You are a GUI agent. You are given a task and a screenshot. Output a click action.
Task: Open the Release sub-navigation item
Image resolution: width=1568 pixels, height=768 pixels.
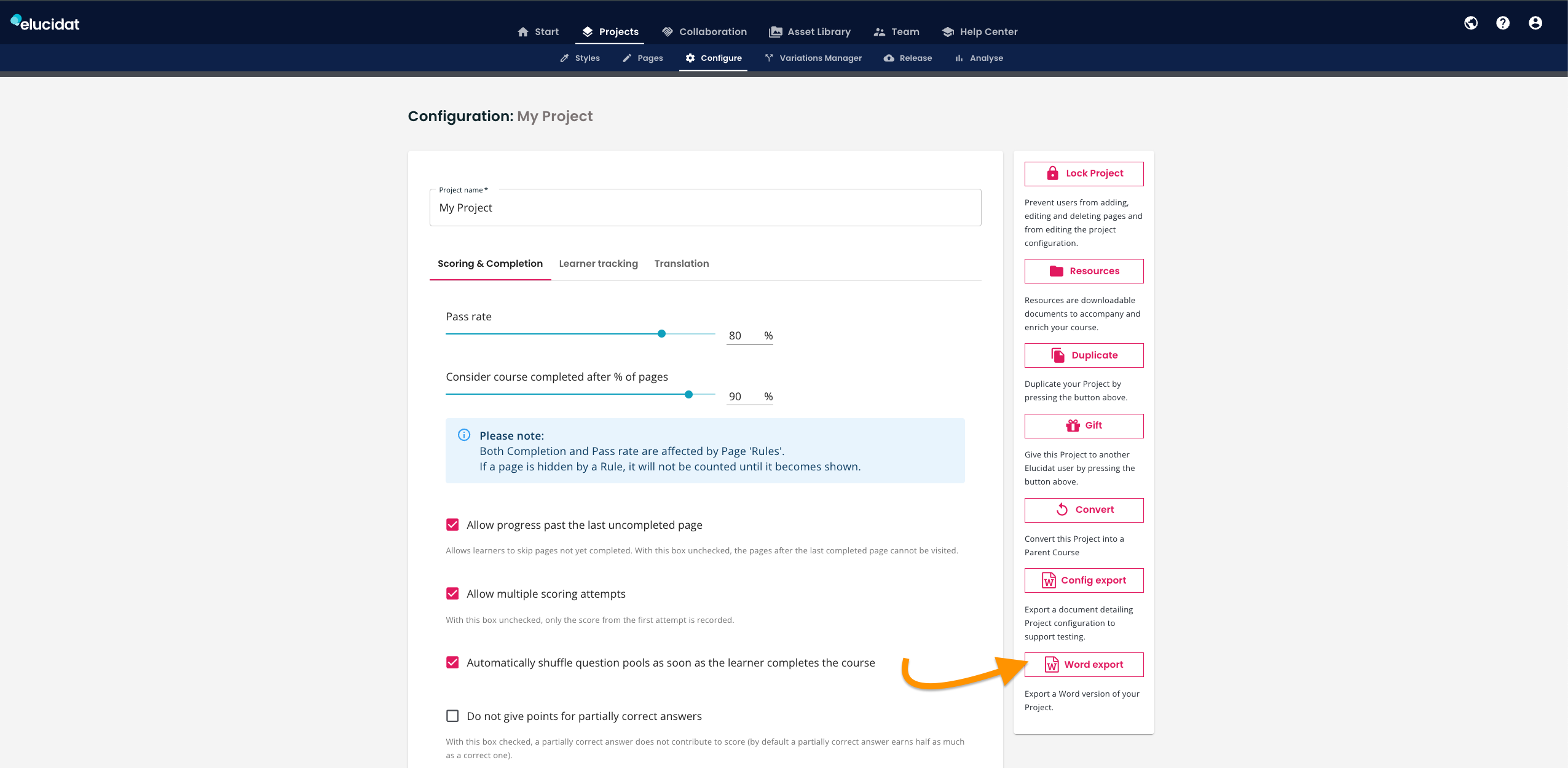(907, 58)
